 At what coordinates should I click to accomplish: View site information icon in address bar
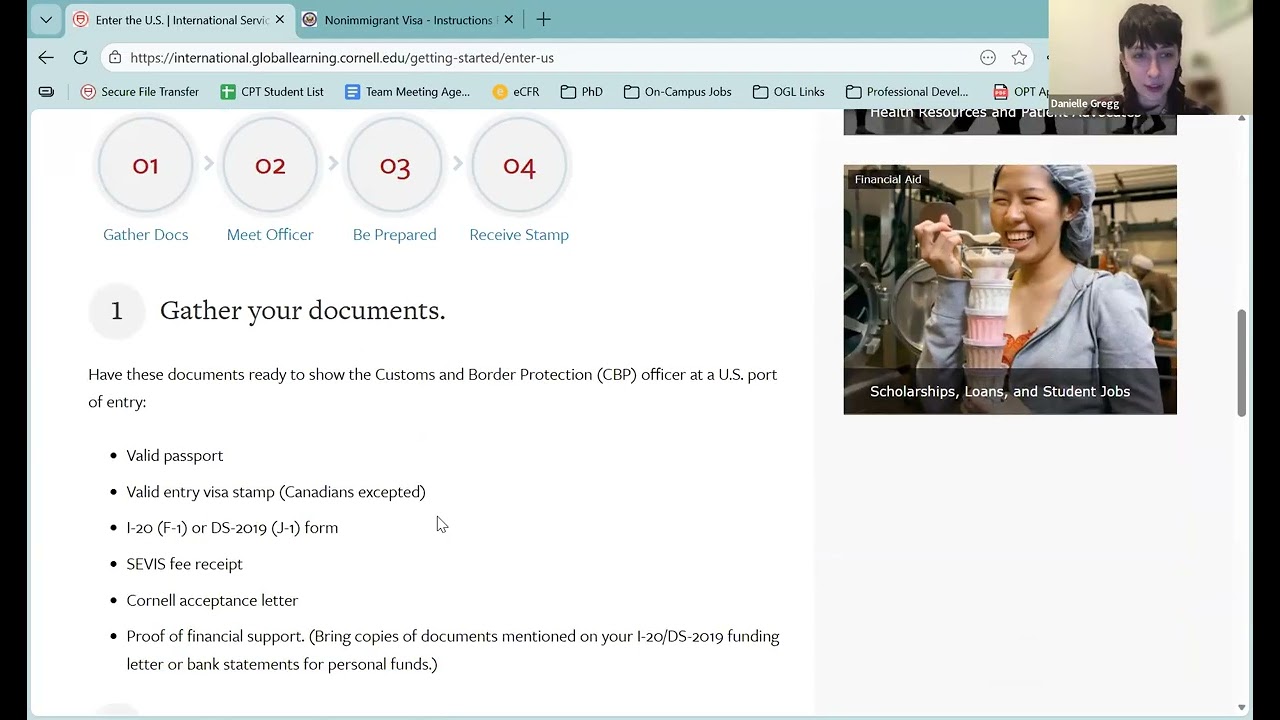coord(116,58)
